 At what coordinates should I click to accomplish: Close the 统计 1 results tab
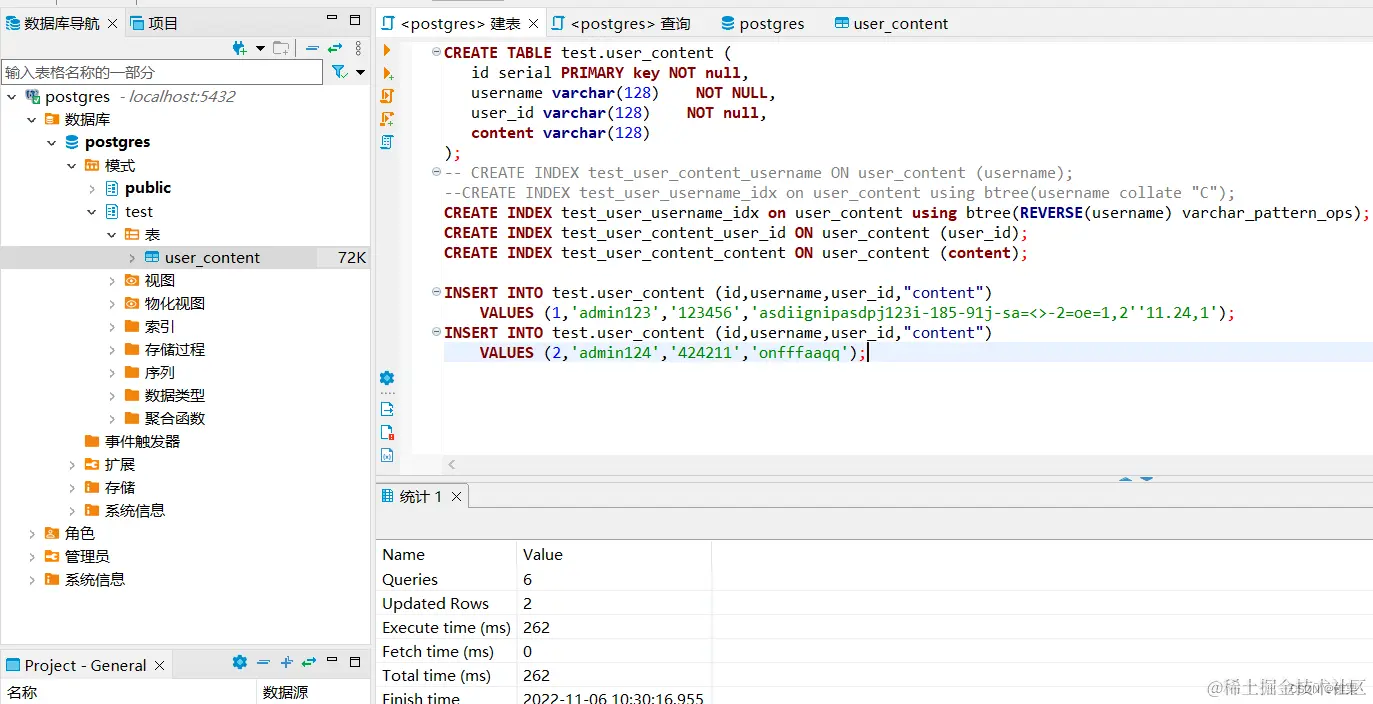click(x=456, y=496)
